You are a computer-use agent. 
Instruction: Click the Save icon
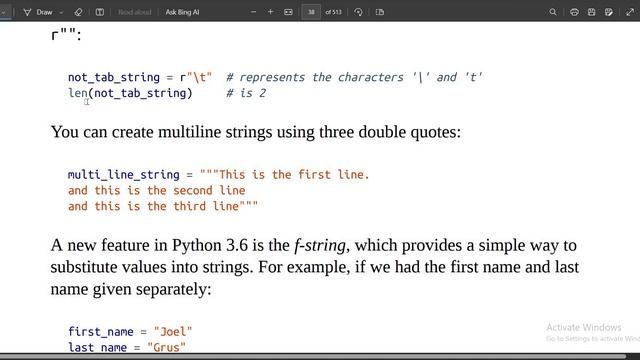(x=591, y=12)
